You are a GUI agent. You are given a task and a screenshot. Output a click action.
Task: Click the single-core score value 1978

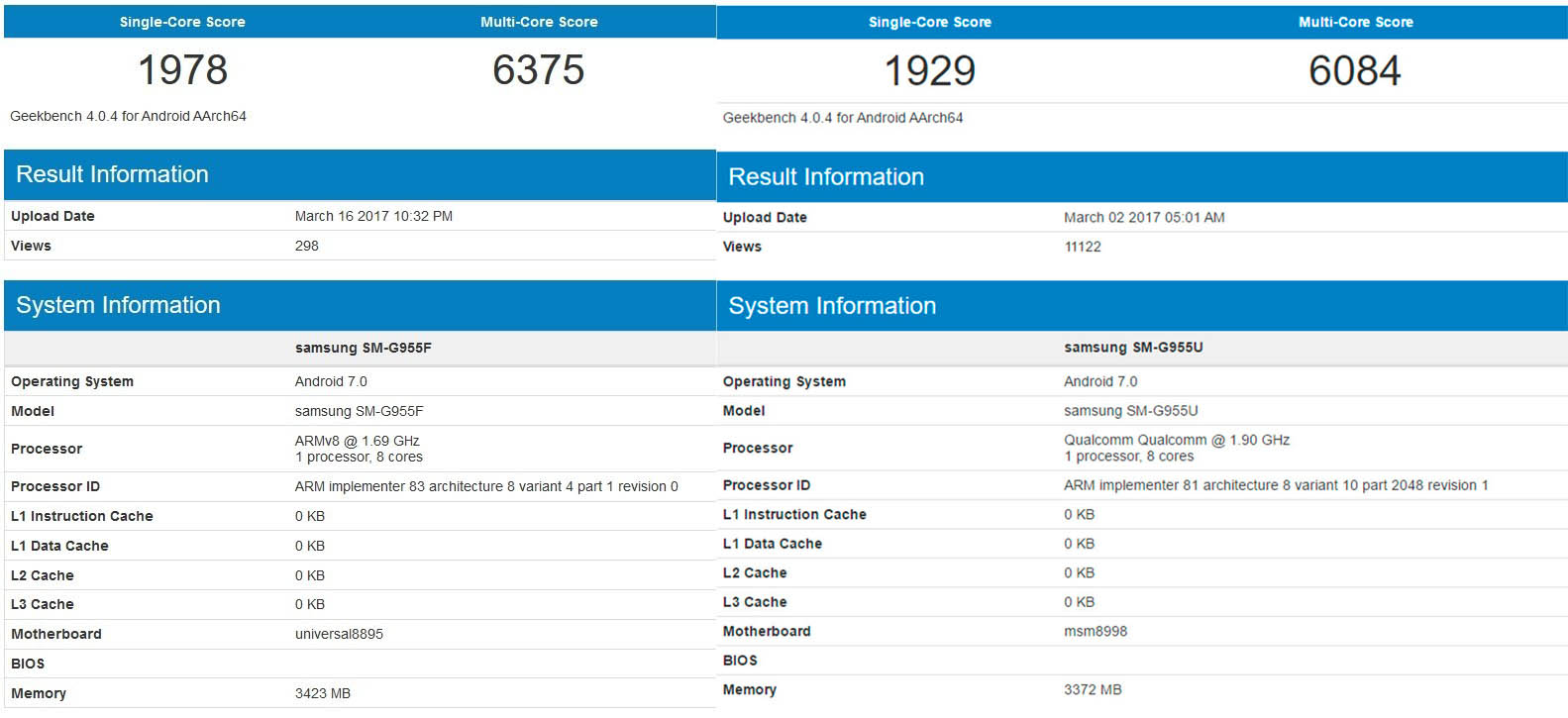coord(182,70)
